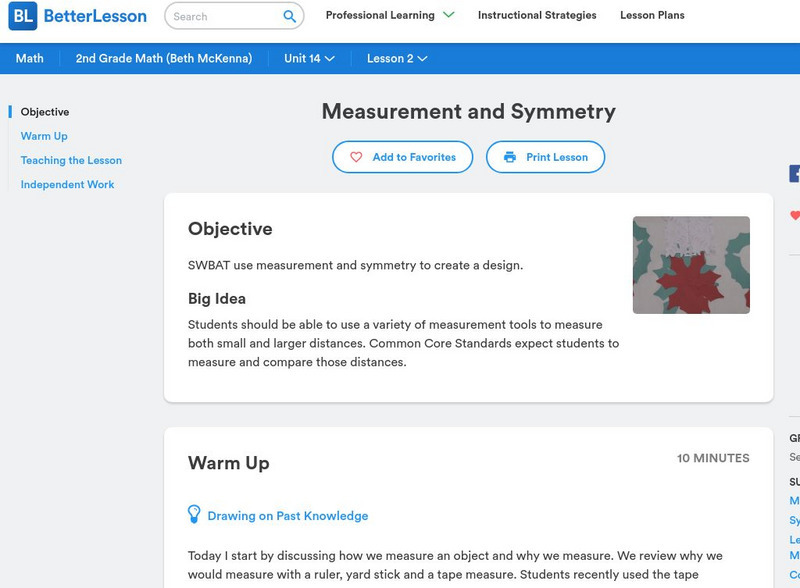Click the Facebook share icon

click(794, 174)
